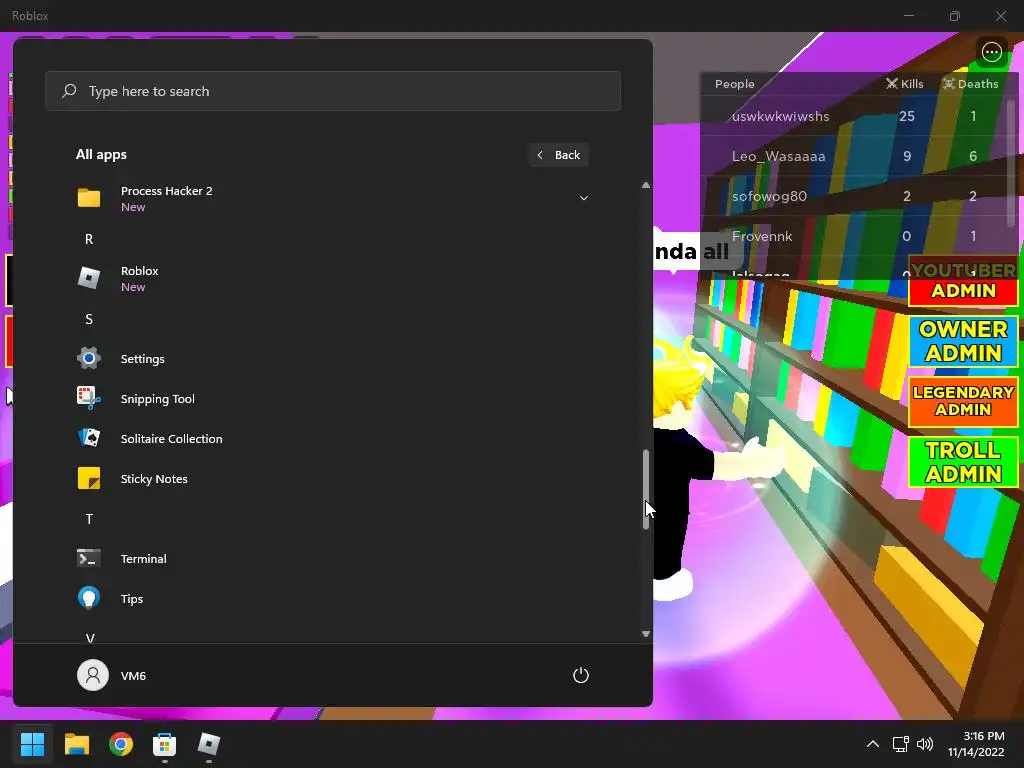
Task: Open the Process Hacker 2 folder icon
Action: pyautogui.click(x=89, y=198)
